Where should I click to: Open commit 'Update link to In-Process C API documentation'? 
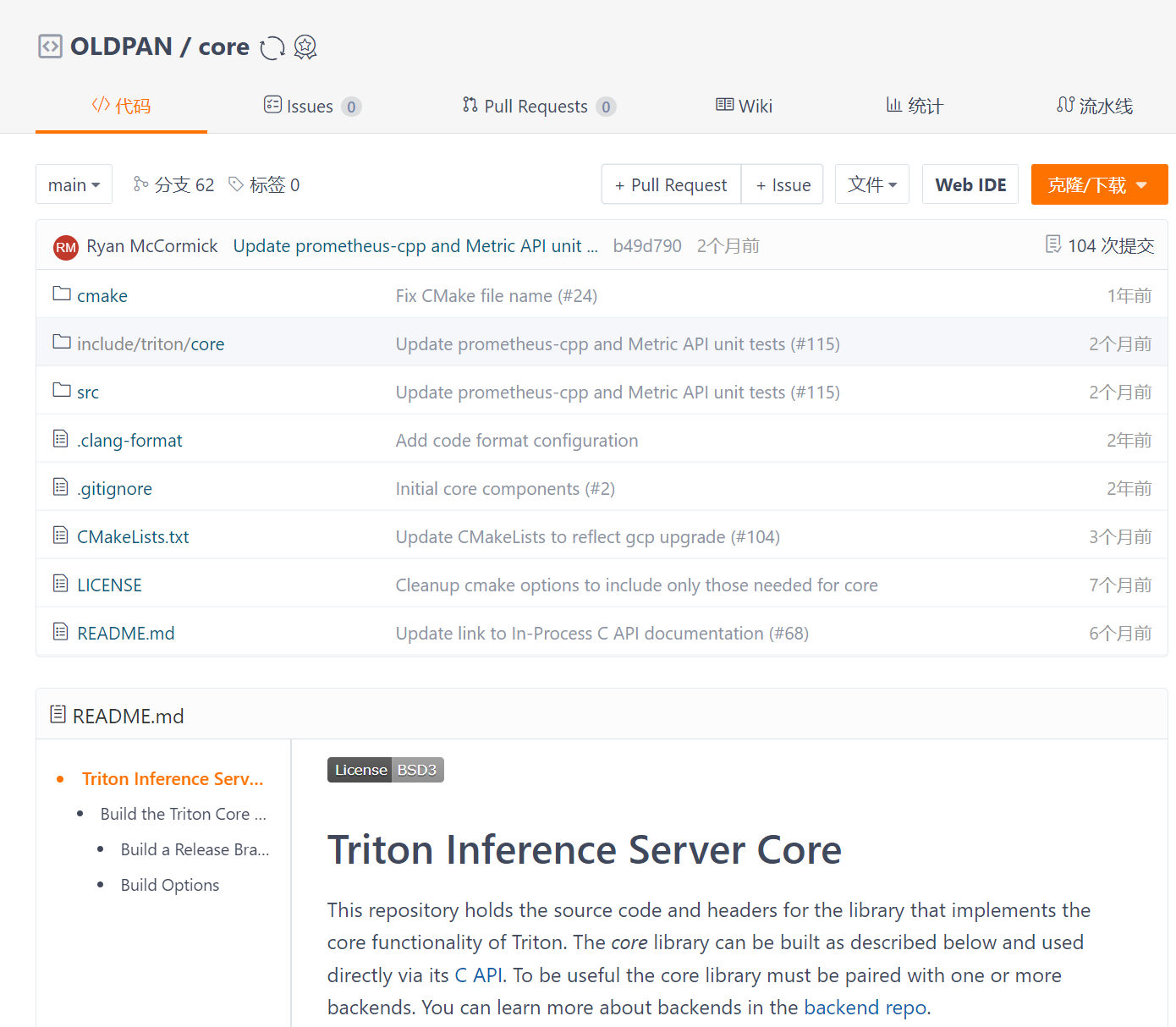(x=602, y=634)
